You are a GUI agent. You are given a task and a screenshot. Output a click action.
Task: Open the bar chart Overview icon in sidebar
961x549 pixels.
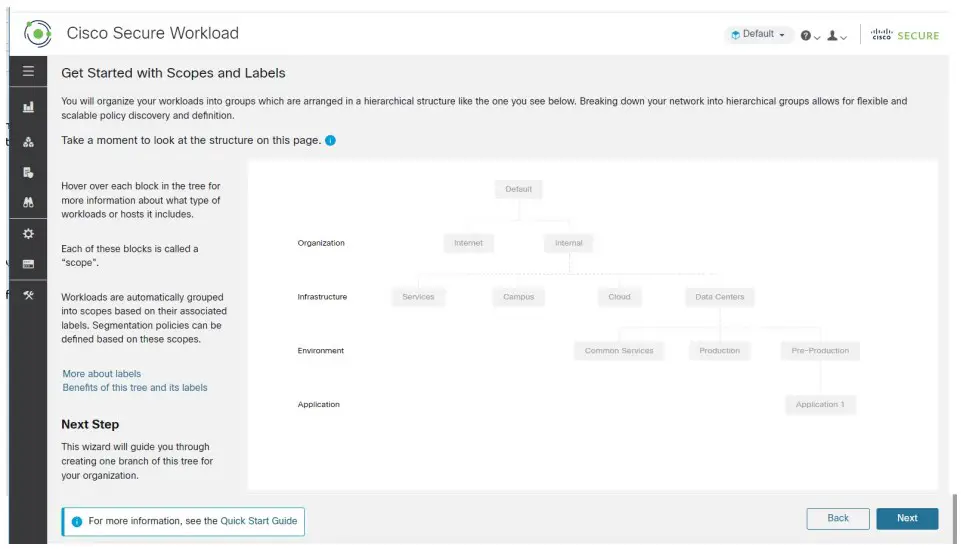tap(28, 107)
